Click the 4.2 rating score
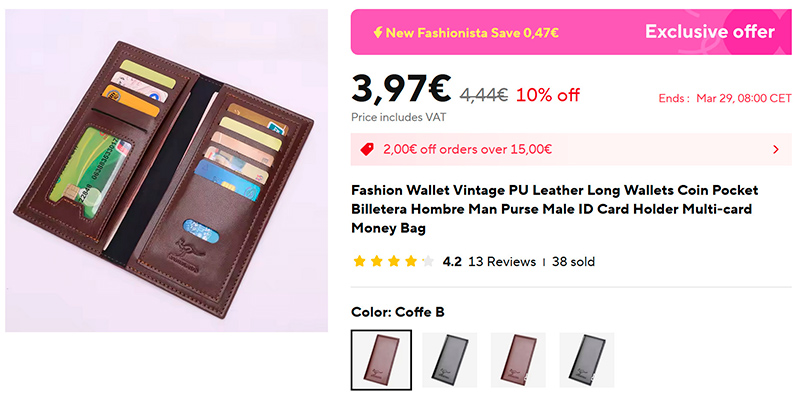Image resolution: width=800 pixels, height=403 pixels. [452, 262]
